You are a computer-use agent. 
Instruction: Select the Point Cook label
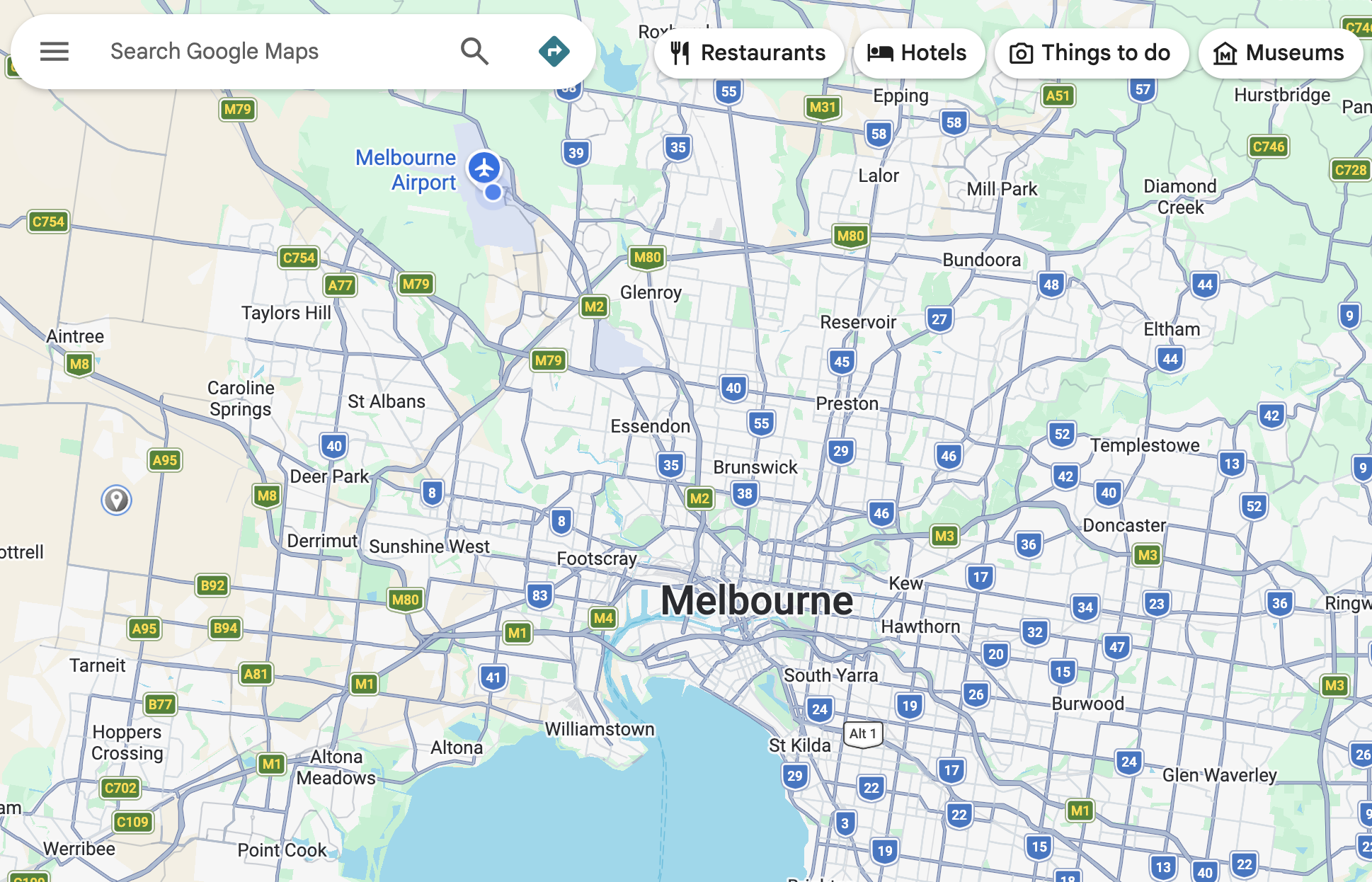[282, 850]
